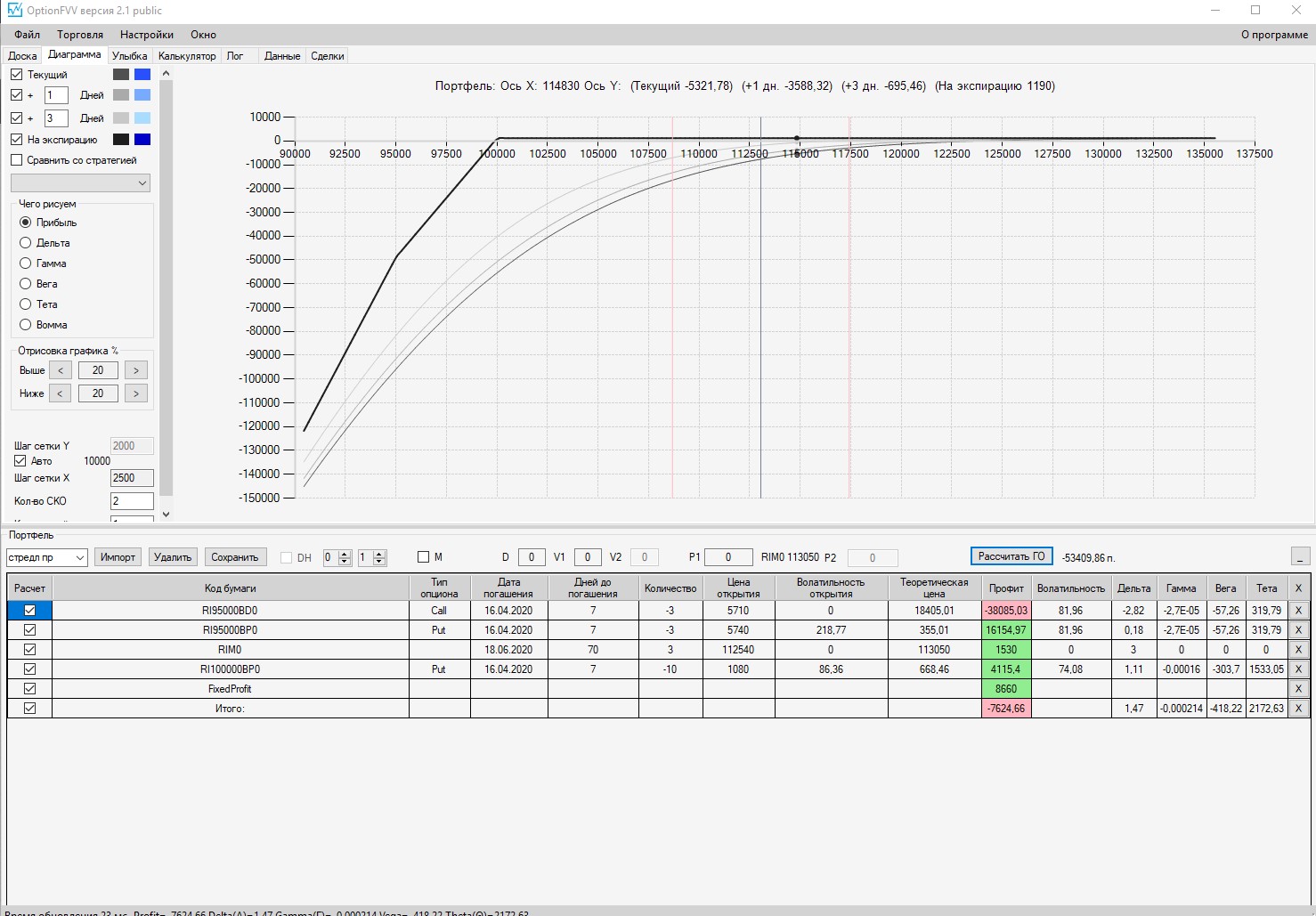The height and width of the screenshot is (916, 1316).
Task: Click the P1 value input field
Action: point(727,557)
